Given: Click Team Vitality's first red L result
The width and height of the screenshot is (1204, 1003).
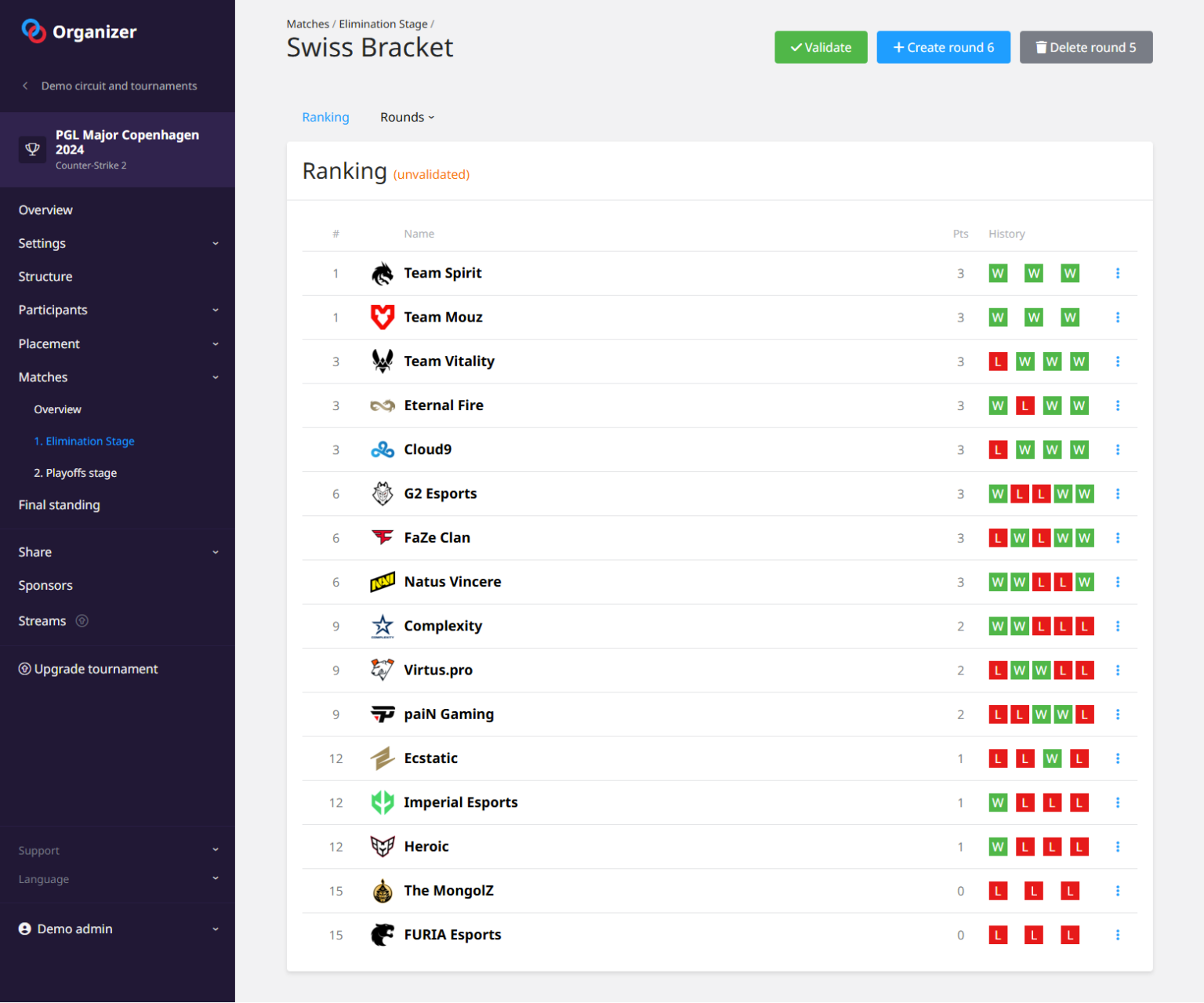Looking at the screenshot, I should [x=997, y=362].
